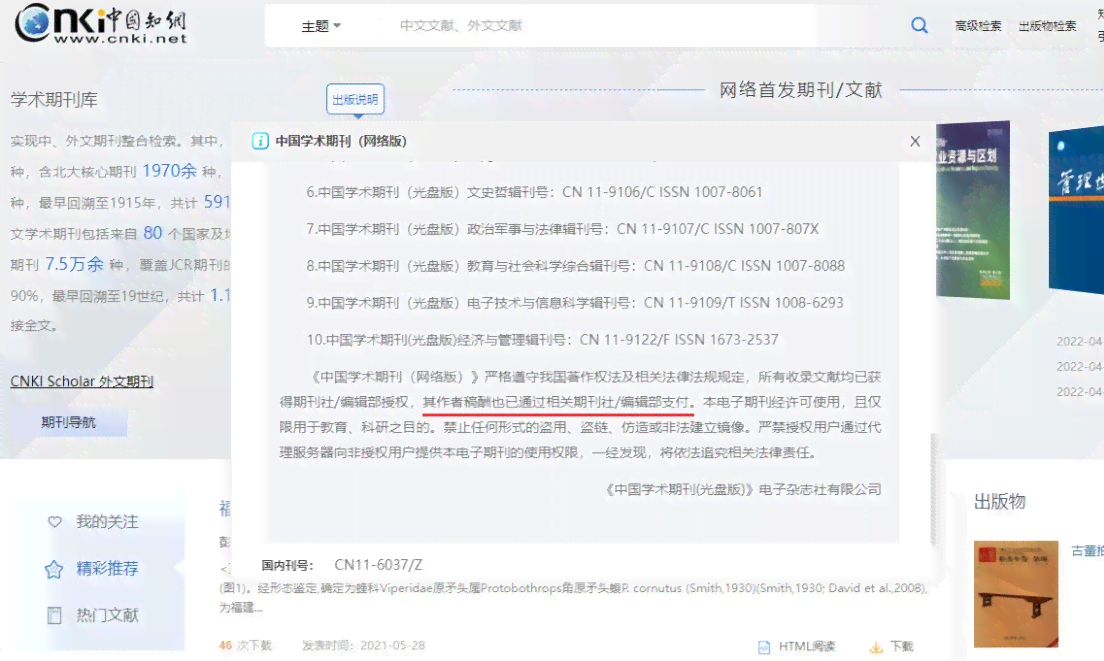Click the CNKI logo
1104x661 pixels.
101,24
